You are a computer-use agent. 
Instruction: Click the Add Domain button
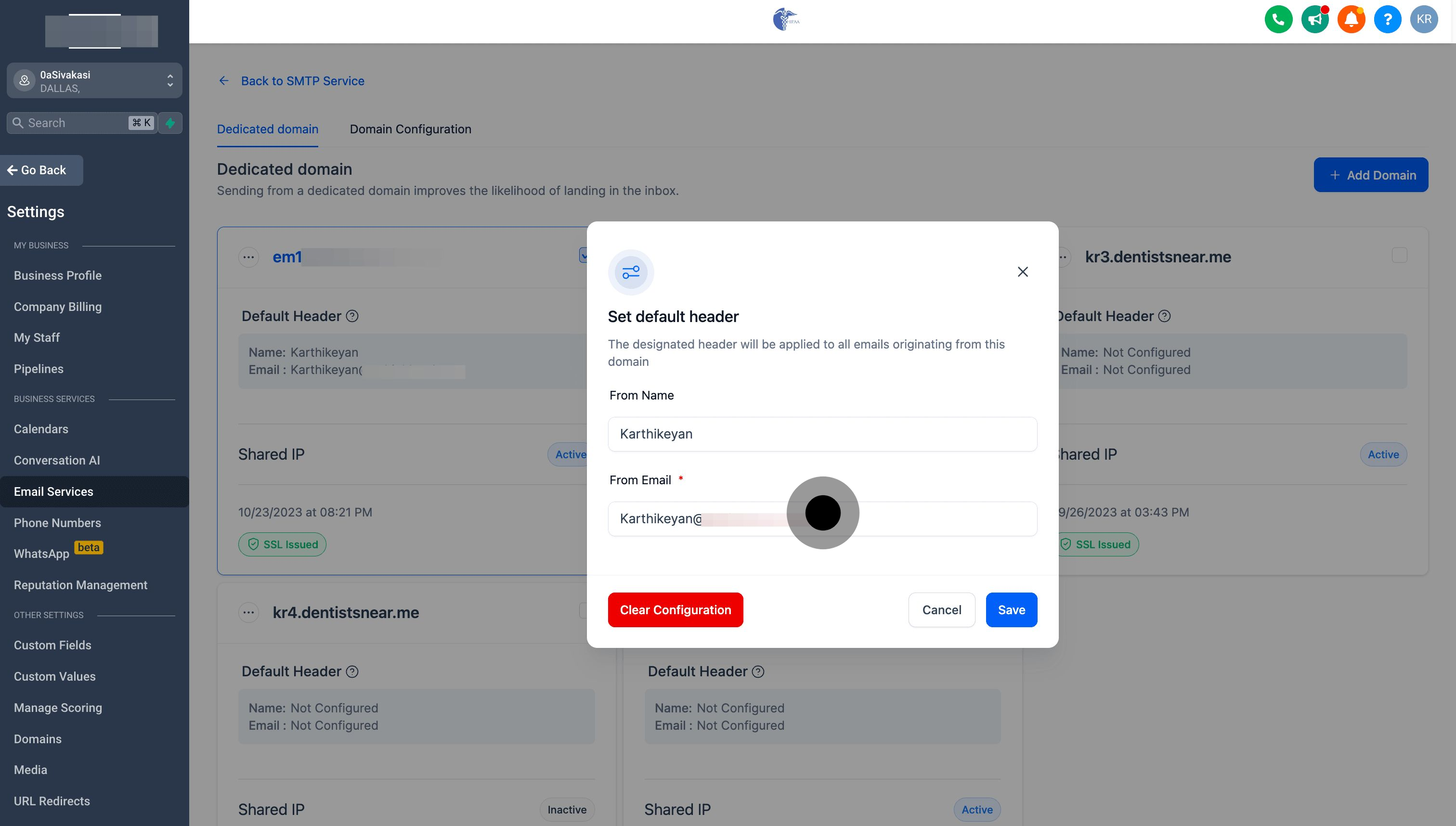1371,175
